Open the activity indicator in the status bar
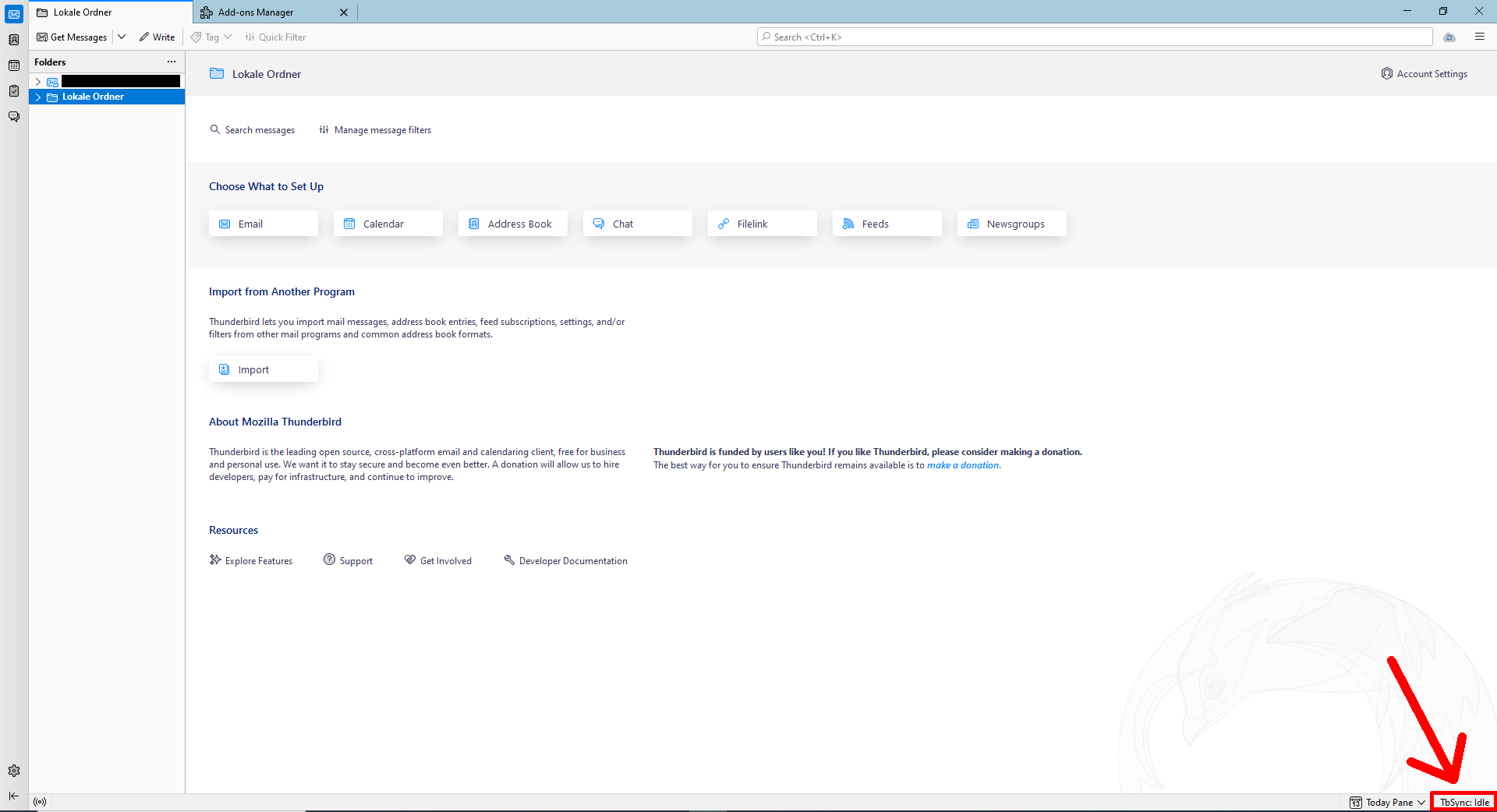Viewport: 1497px width, 812px height. pos(40,802)
